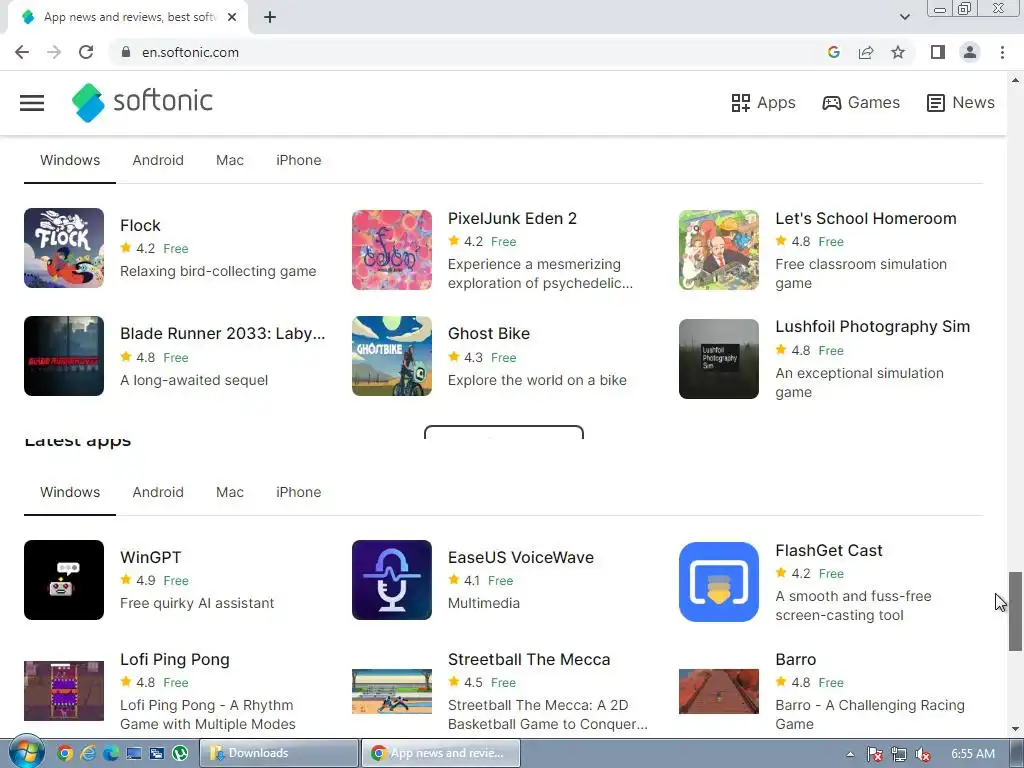Select the Android tab under Latest apps
Screen dimensions: 1024x768
(x=158, y=492)
